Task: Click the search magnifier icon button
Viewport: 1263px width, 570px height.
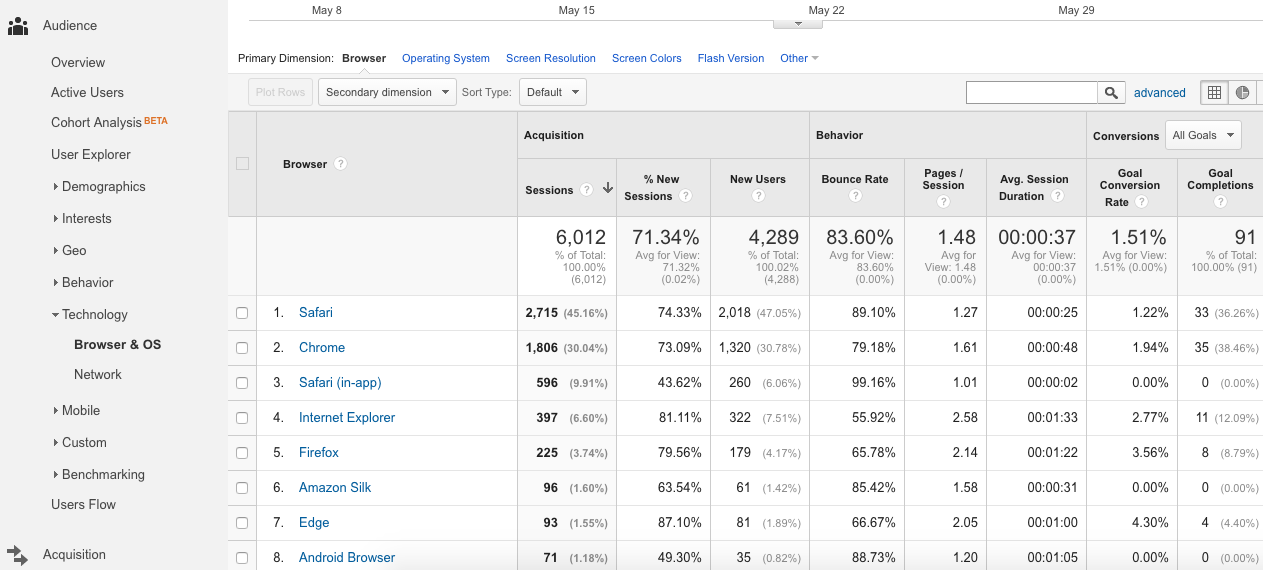Action: point(1111,93)
